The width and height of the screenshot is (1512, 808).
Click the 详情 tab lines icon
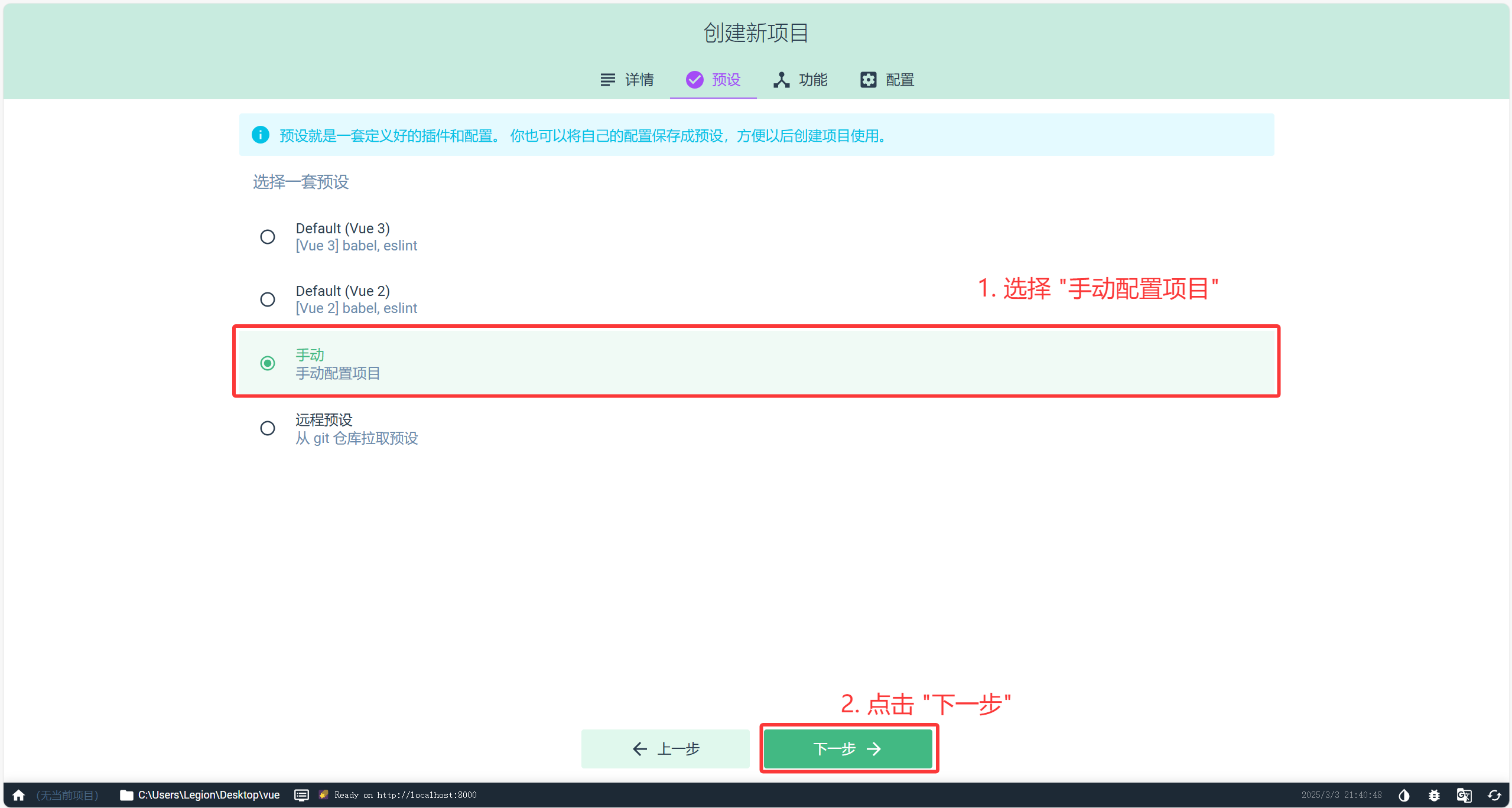coord(607,79)
